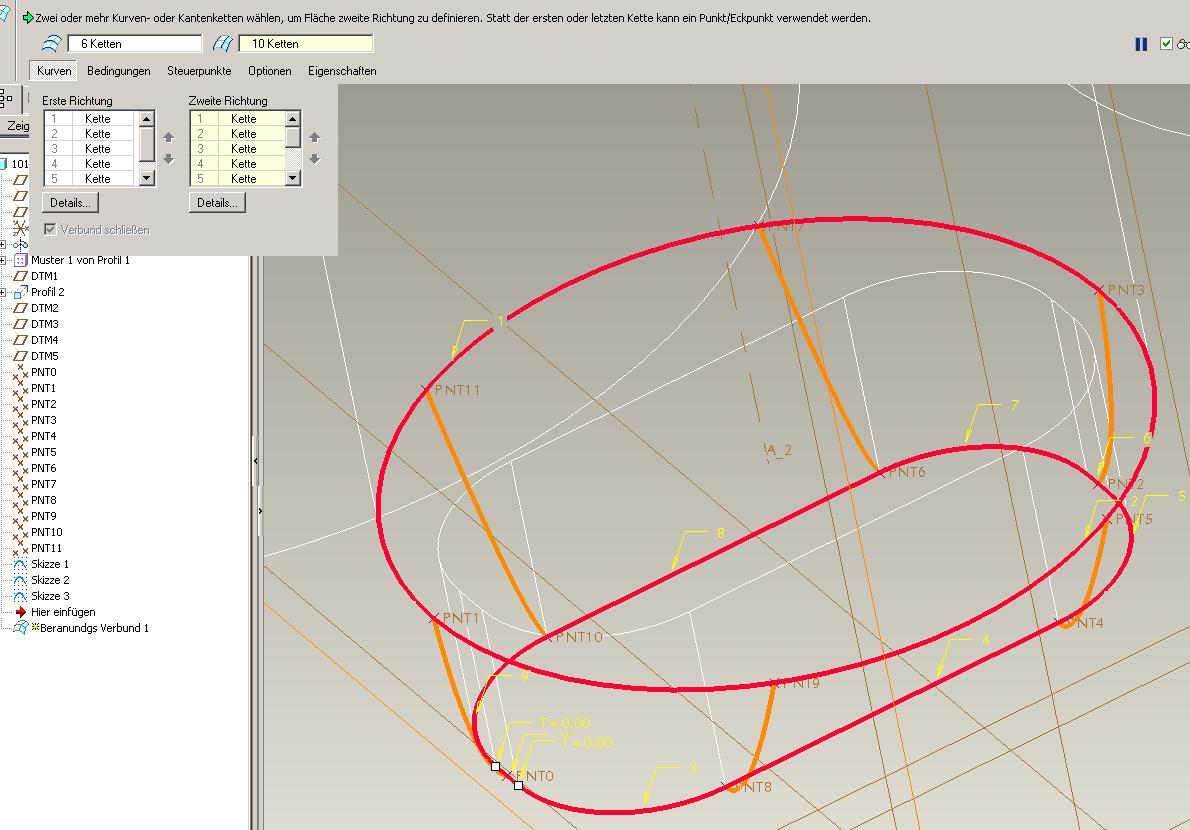Click the sketch icon of Skizze 3
Screen dimensions: 1190x830
coord(20,596)
